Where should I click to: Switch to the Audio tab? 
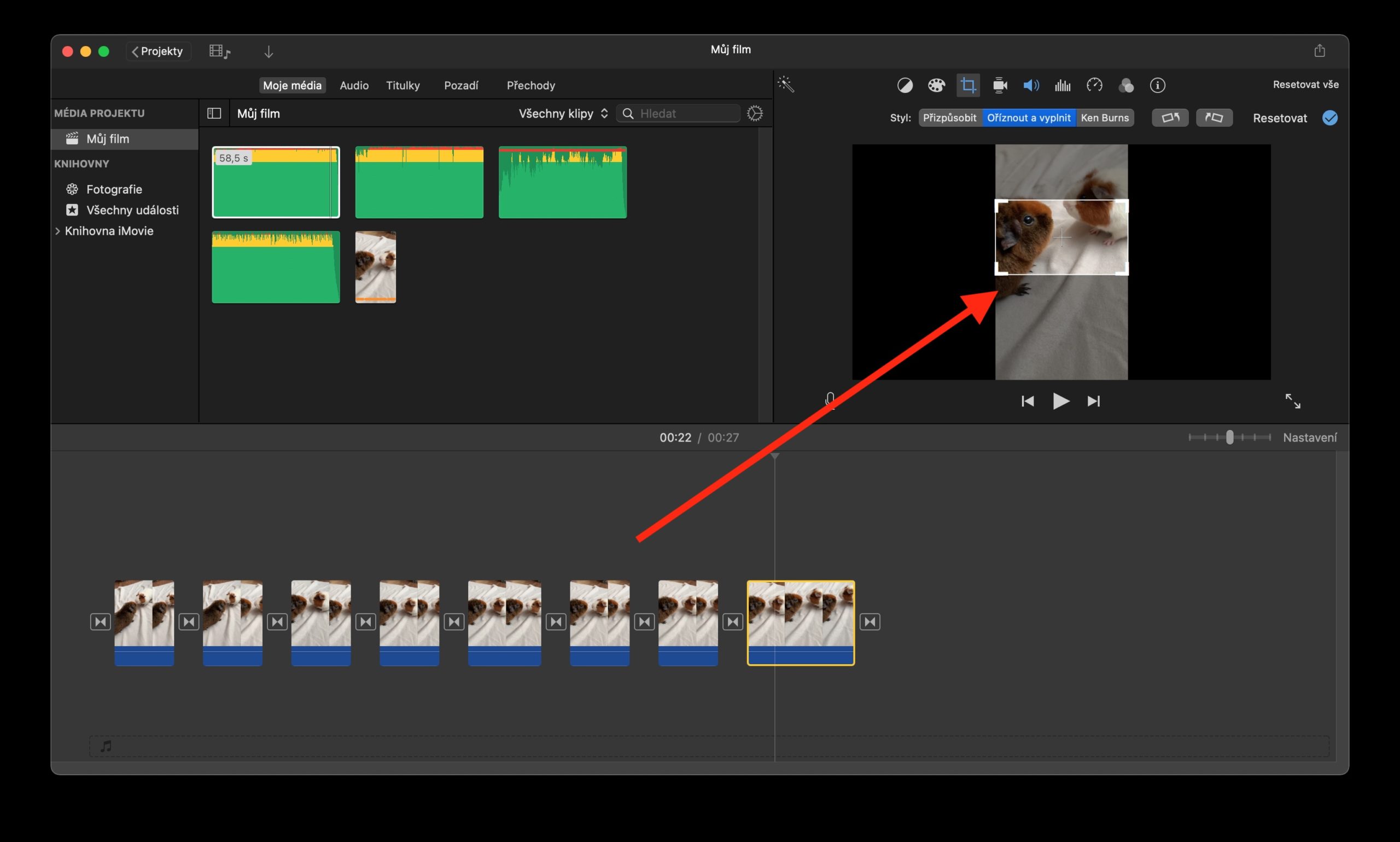354,85
